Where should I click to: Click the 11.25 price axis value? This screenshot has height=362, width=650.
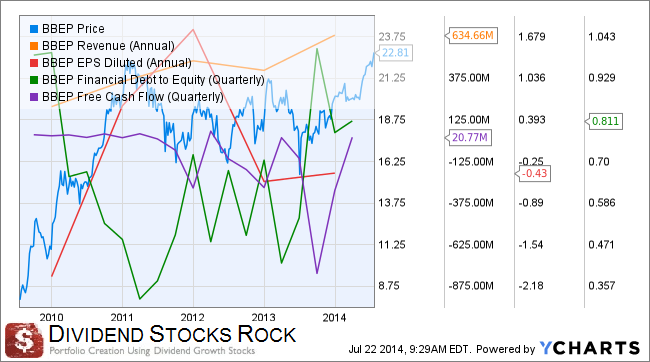click(x=392, y=245)
